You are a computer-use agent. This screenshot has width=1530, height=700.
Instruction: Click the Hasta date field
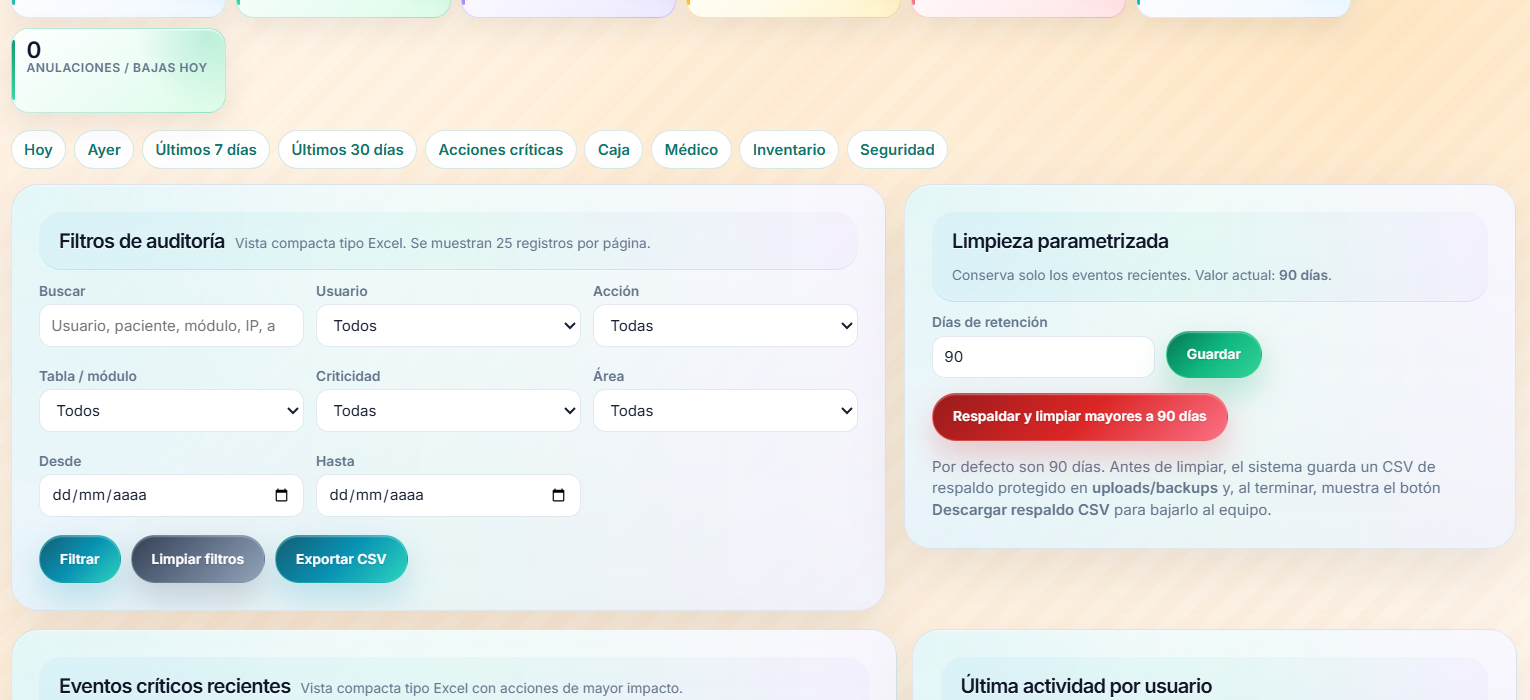click(x=448, y=496)
